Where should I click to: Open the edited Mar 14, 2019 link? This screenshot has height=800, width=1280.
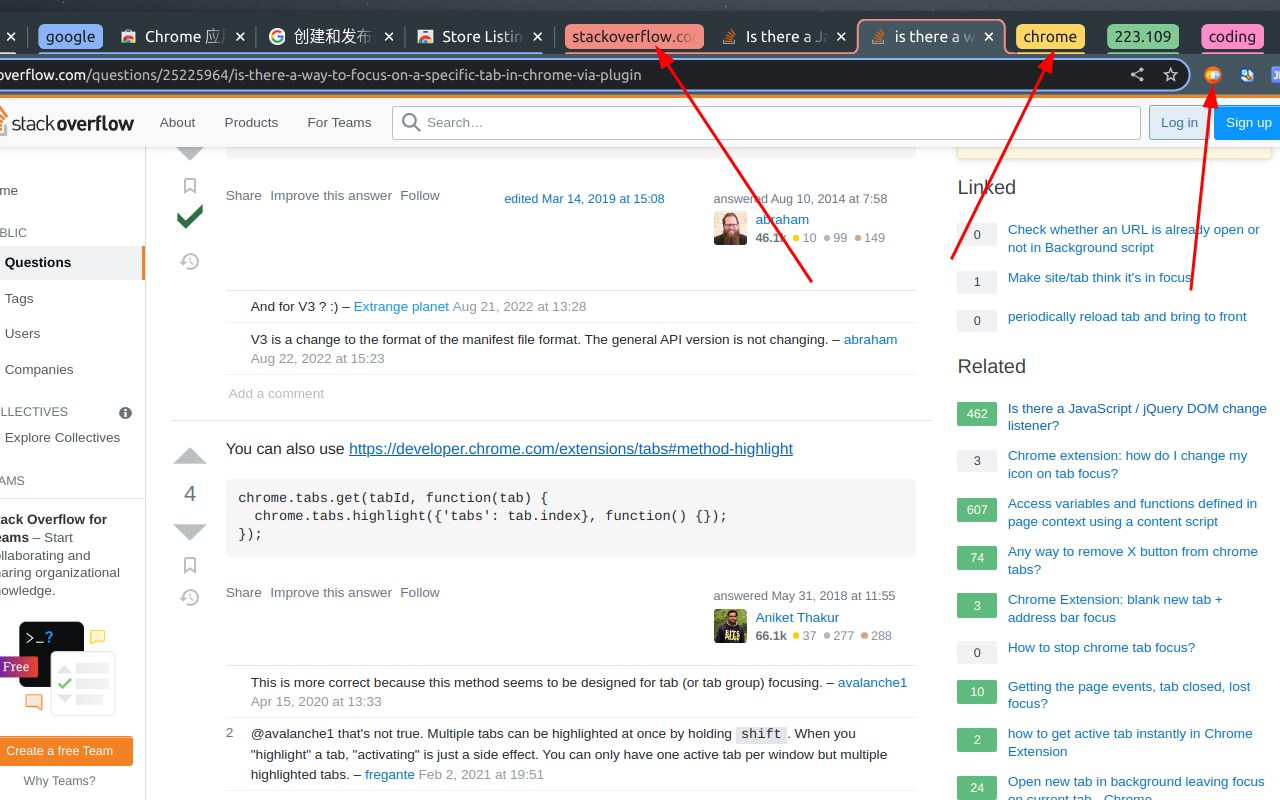click(584, 199)
